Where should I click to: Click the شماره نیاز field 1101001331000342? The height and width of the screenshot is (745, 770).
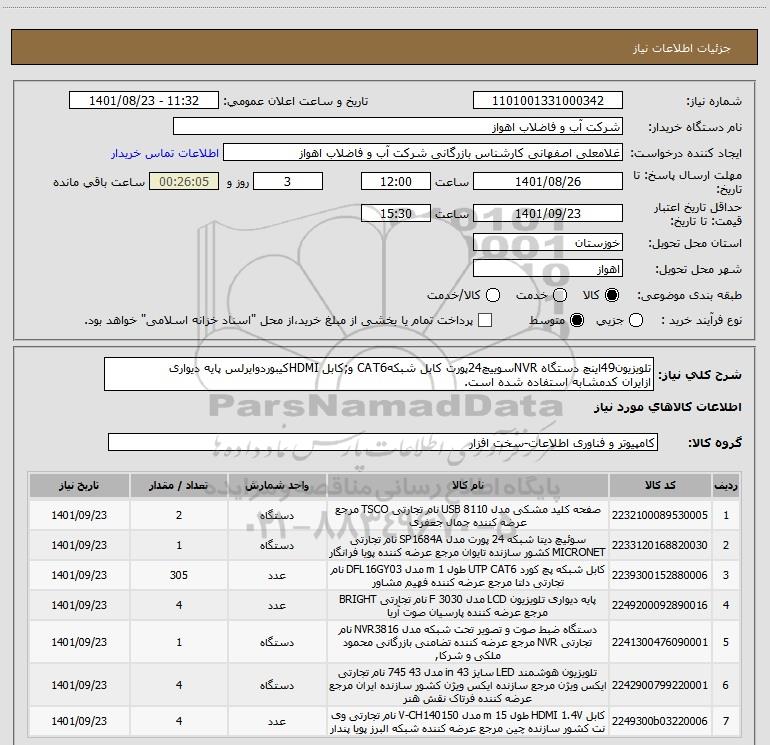point(548,100)
